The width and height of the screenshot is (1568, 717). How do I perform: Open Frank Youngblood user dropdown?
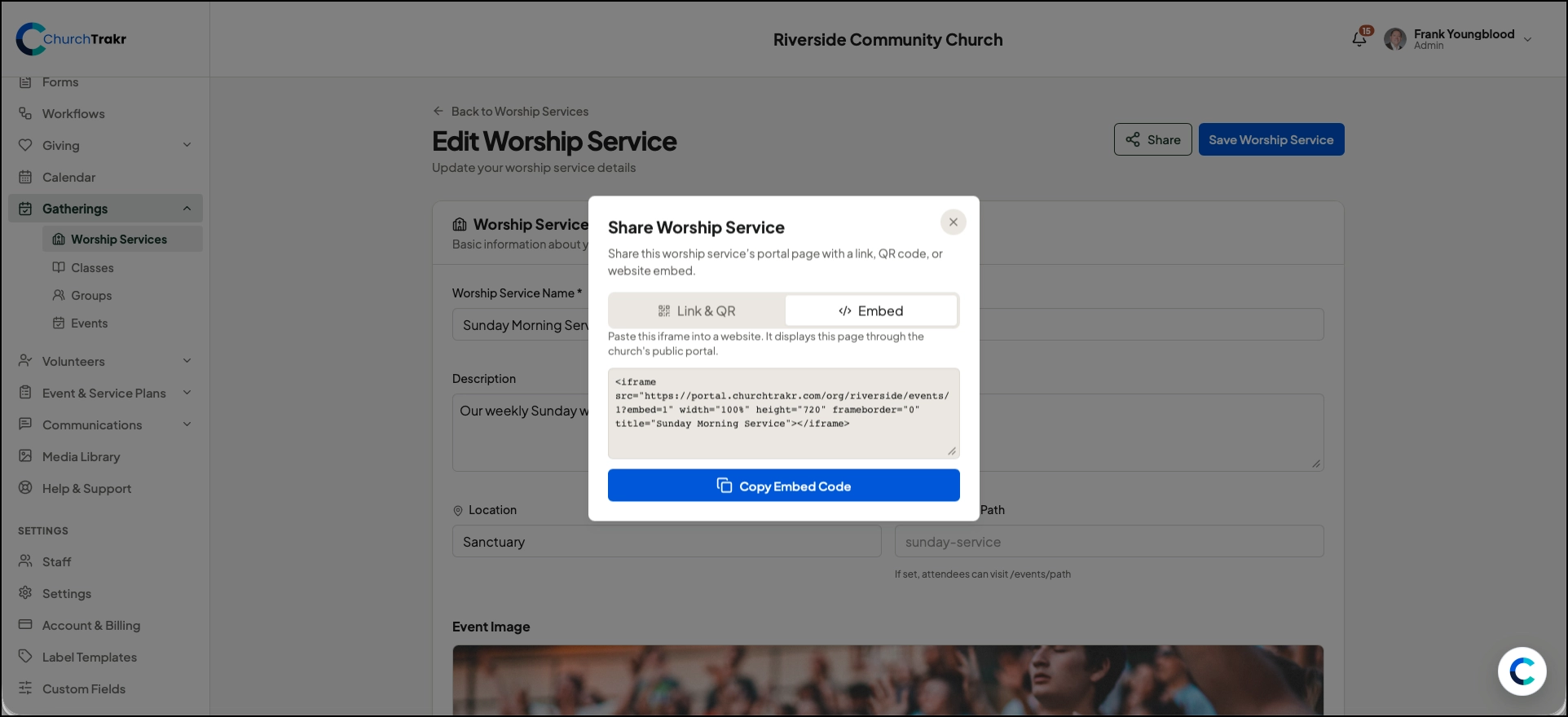pyautogui.click(x=1527, y=39)
